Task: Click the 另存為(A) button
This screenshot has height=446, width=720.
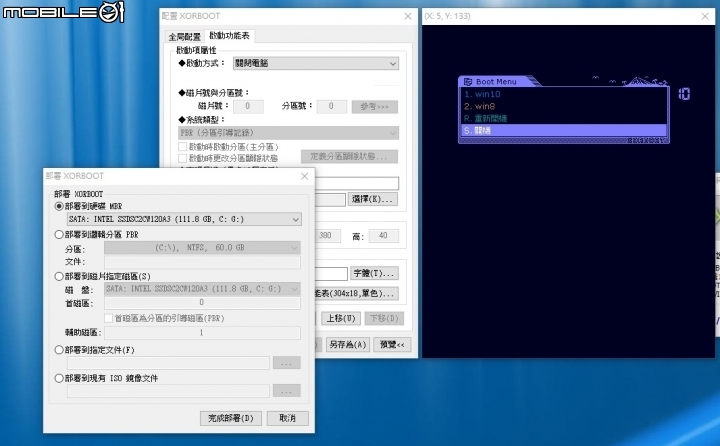Action: (348, 344)
